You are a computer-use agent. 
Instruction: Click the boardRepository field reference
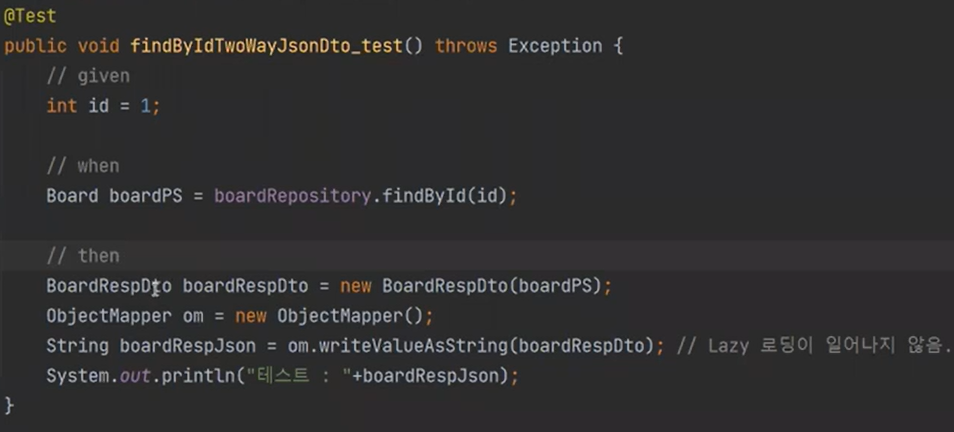tap(292, 196)
